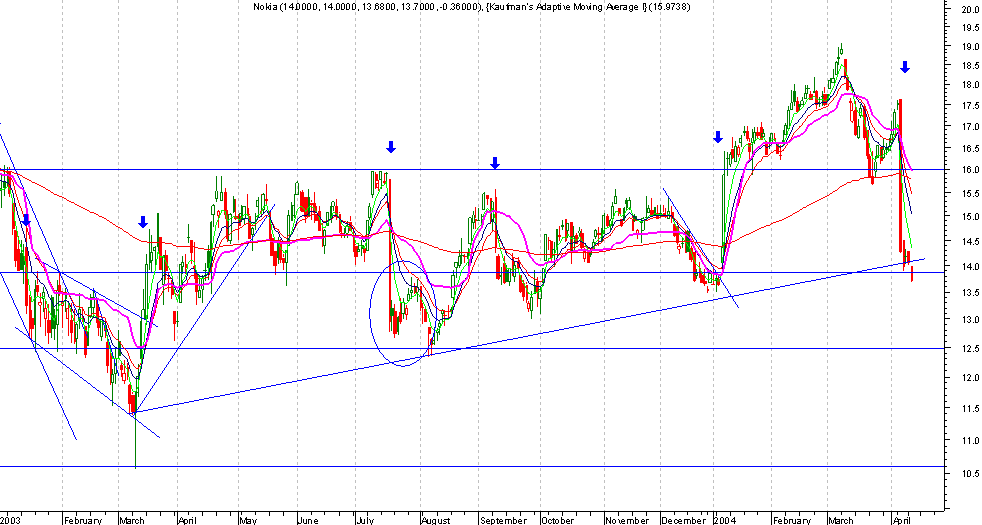The image size is (982, 525).
Task: Click the 18.5 price axis label
Action: click(969, 66)
